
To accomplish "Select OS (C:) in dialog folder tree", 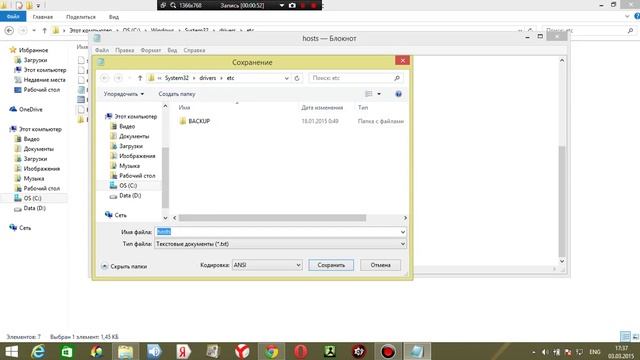I will (128, 185).
